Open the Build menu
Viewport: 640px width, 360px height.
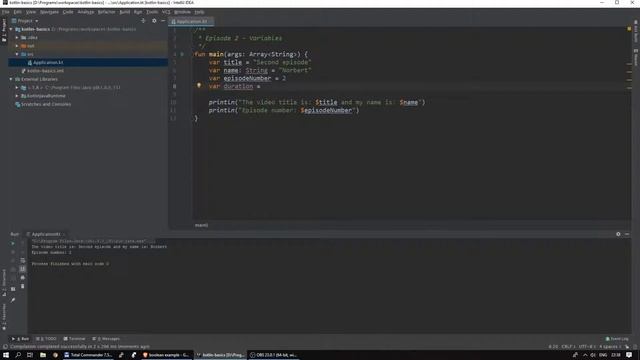[x=124, y=12]
